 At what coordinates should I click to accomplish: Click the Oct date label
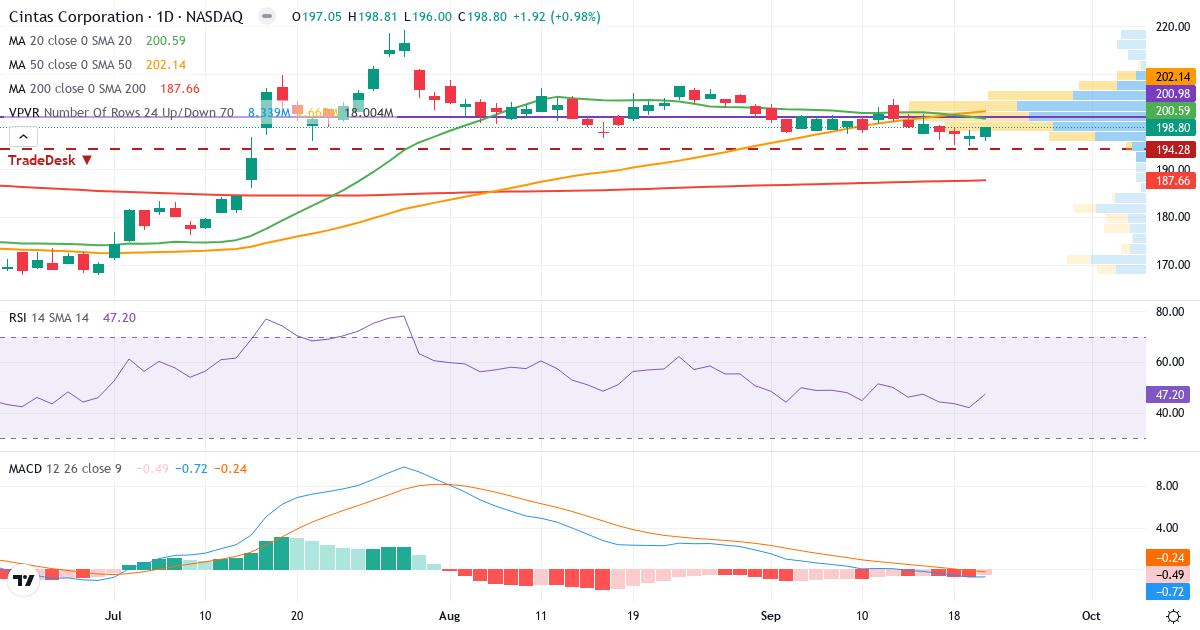1092,616
